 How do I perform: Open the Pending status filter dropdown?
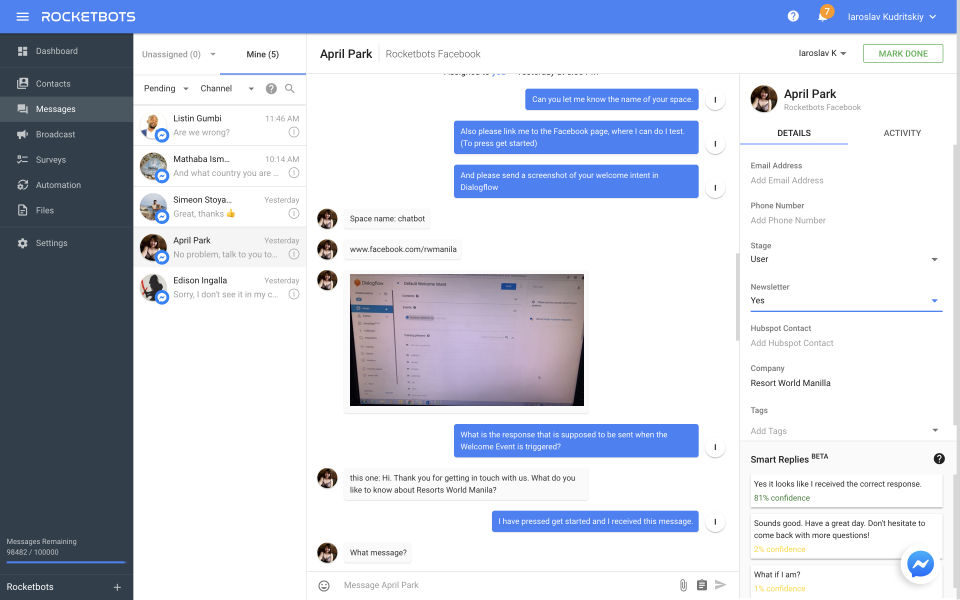(x=166, y=88)
